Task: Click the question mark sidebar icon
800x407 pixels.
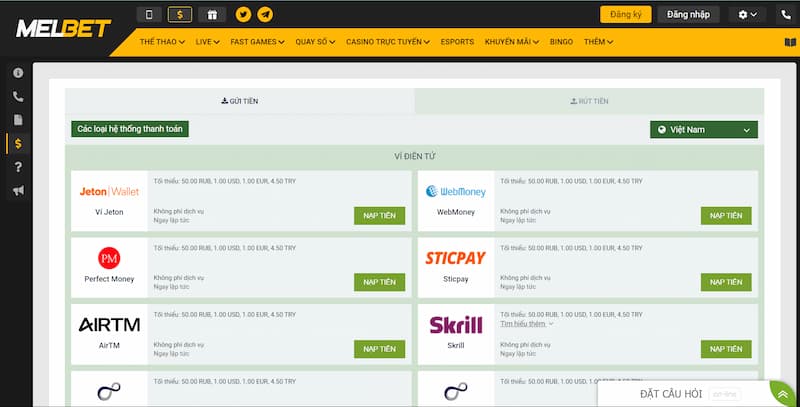Action: click(x=17, y=167)
